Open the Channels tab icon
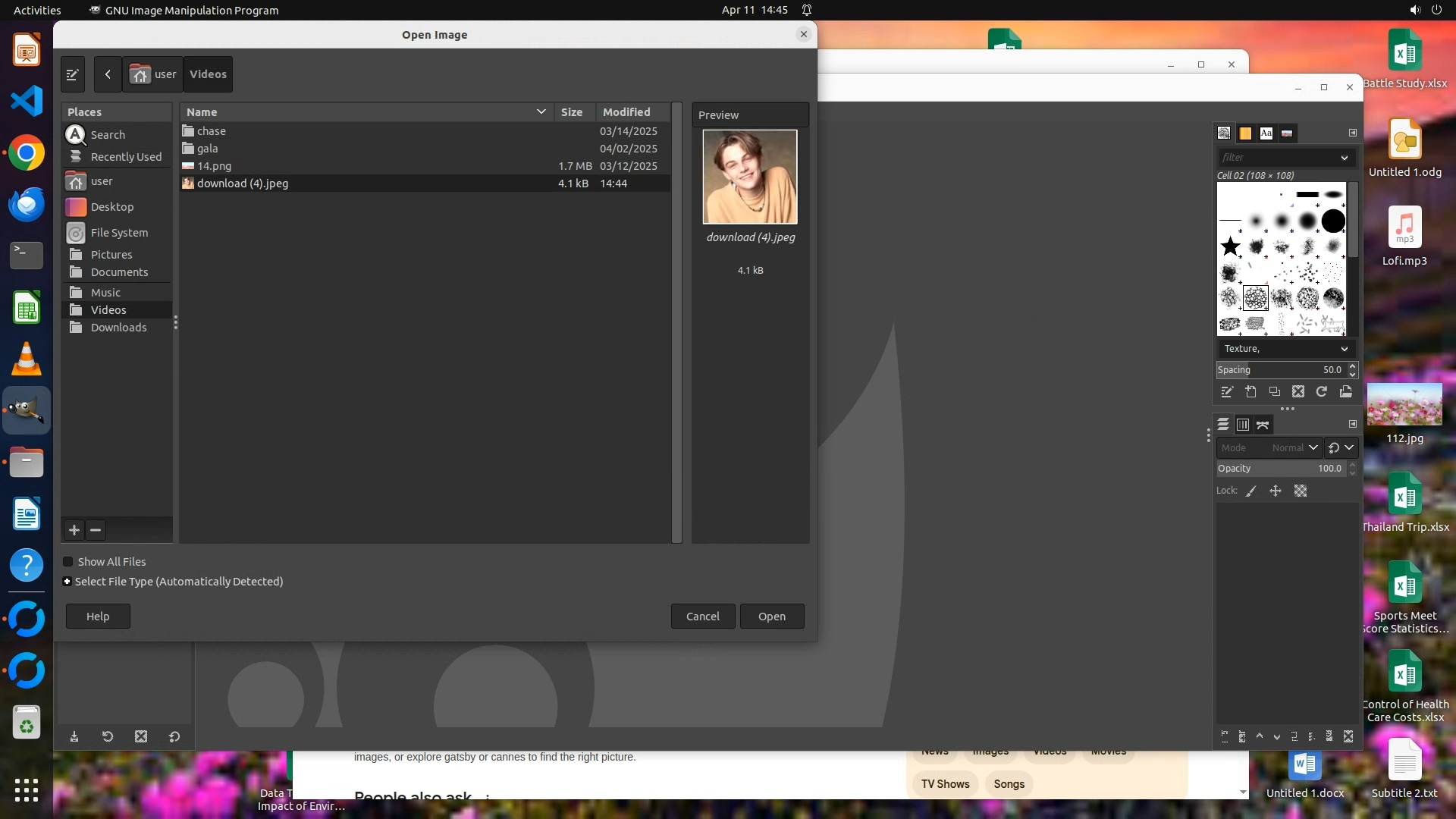The width and height of the screenshot is (1456, 819). [x=1243, y=425]
